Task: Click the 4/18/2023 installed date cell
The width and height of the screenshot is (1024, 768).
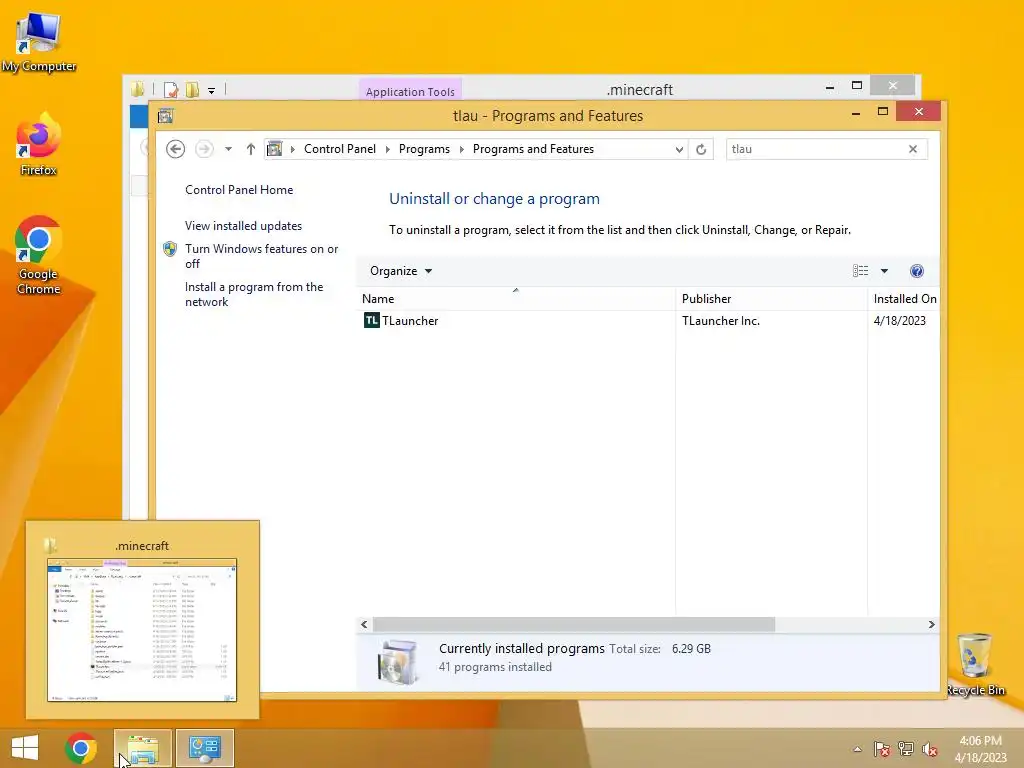Action: click(x=899, y=321)
